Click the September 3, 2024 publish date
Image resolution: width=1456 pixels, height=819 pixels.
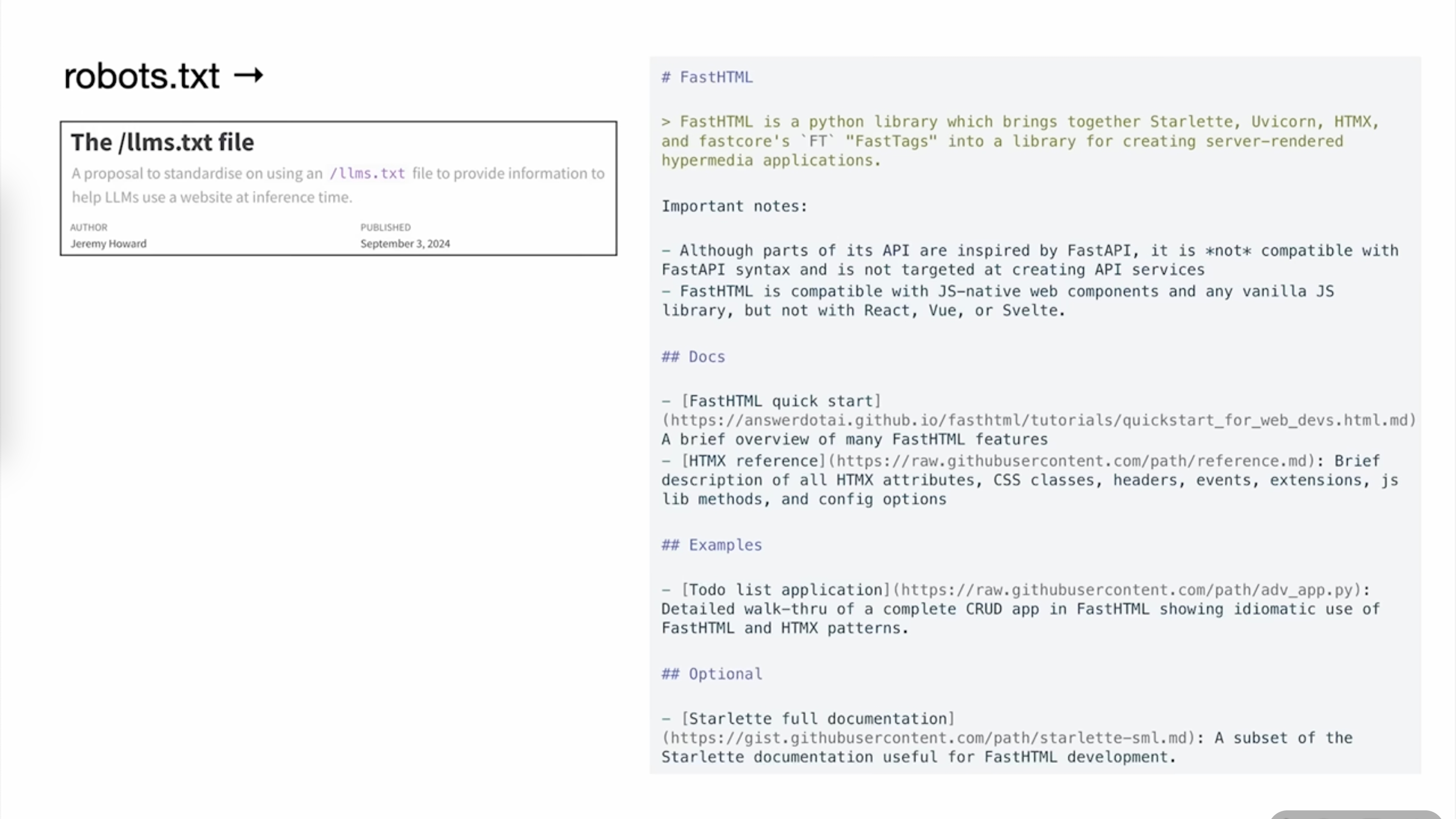tap(405, 244)
